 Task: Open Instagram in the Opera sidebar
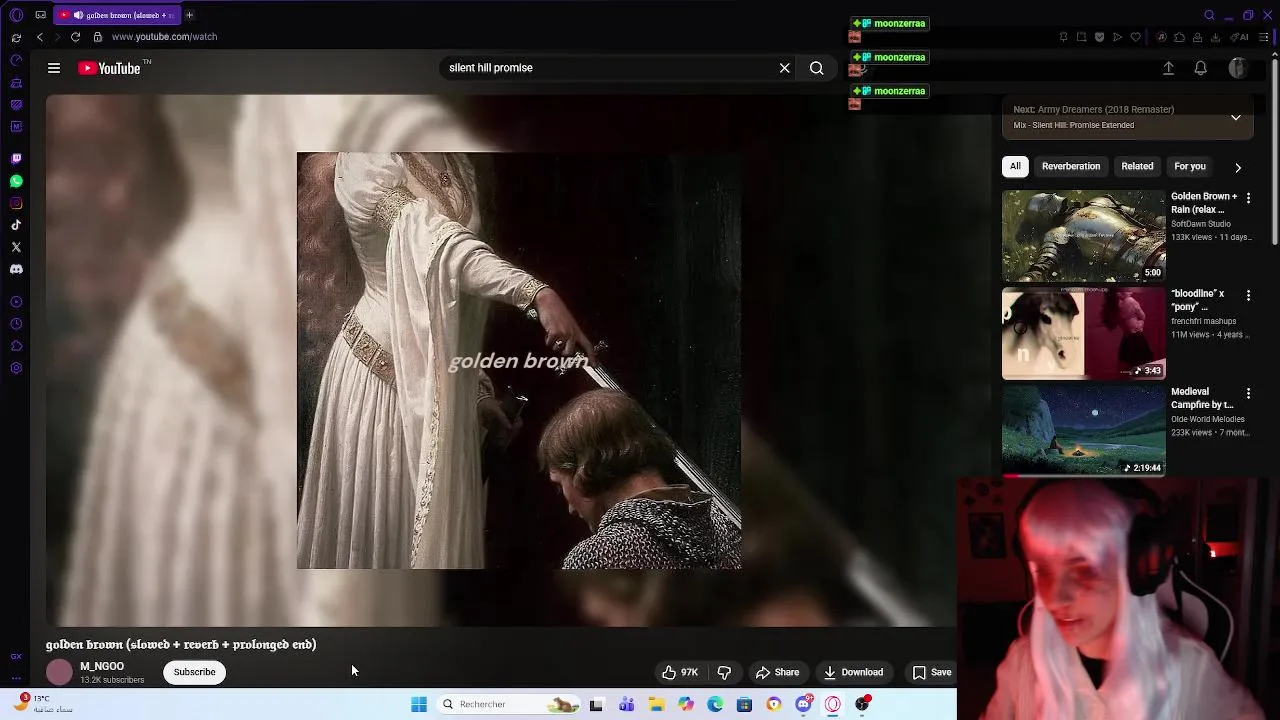point(16,203)
